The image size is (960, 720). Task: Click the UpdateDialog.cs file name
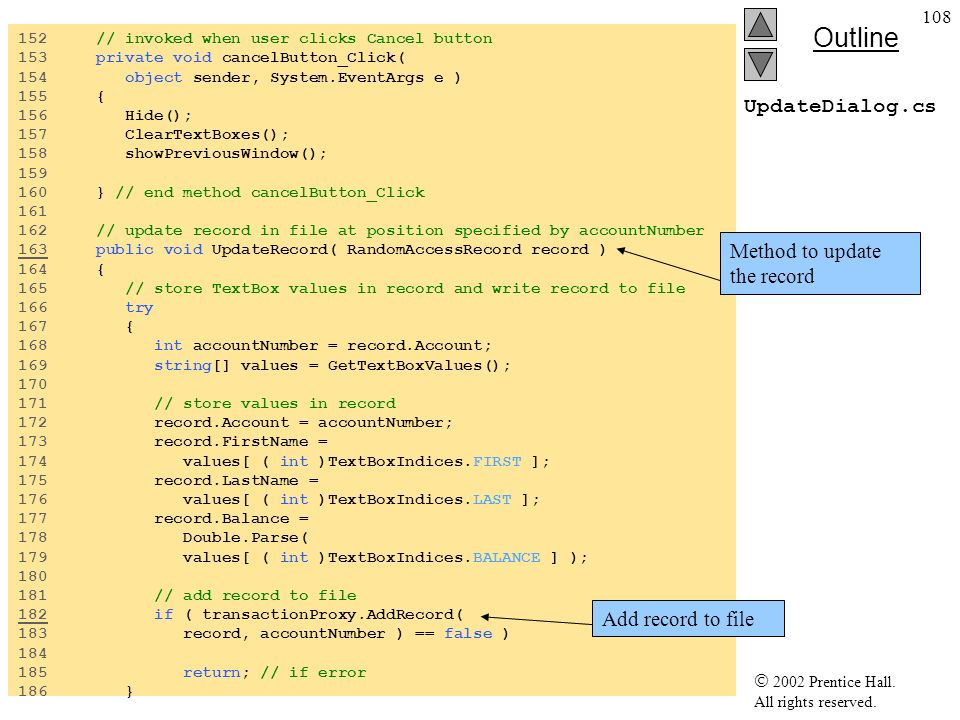[839, 107]
